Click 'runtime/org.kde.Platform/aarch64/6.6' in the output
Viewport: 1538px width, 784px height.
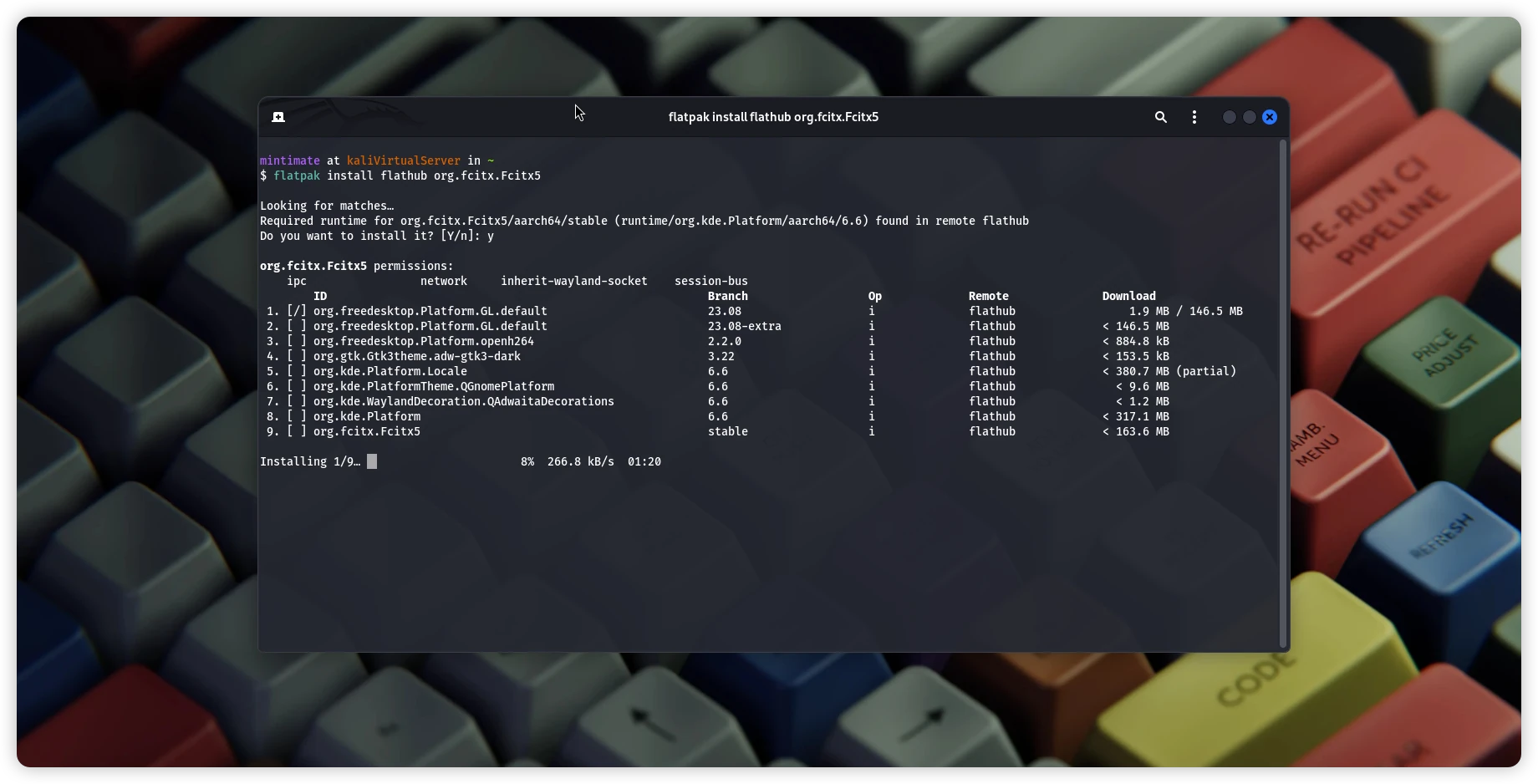741,221
